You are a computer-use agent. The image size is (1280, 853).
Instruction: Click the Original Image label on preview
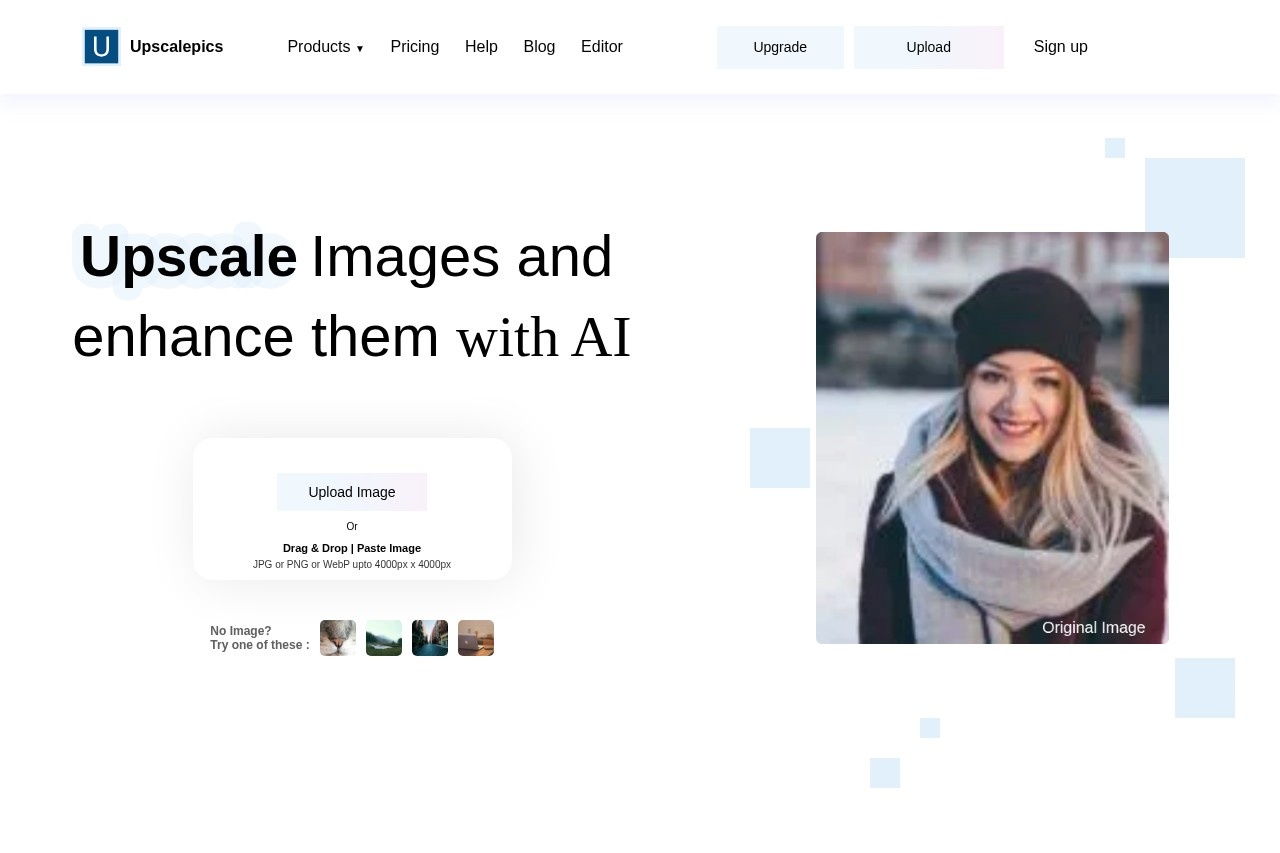[1093, 628]
